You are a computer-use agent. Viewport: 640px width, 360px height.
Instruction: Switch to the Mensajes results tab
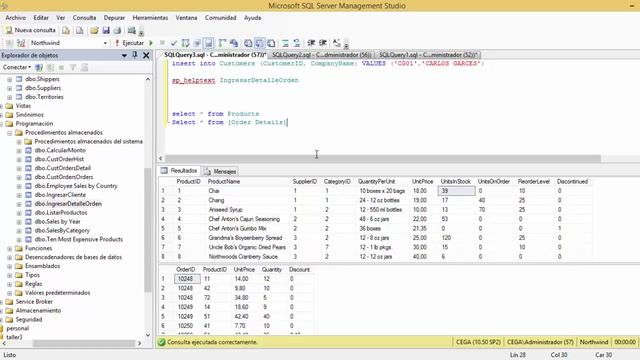pyautogui.click(x=220, y=171)
